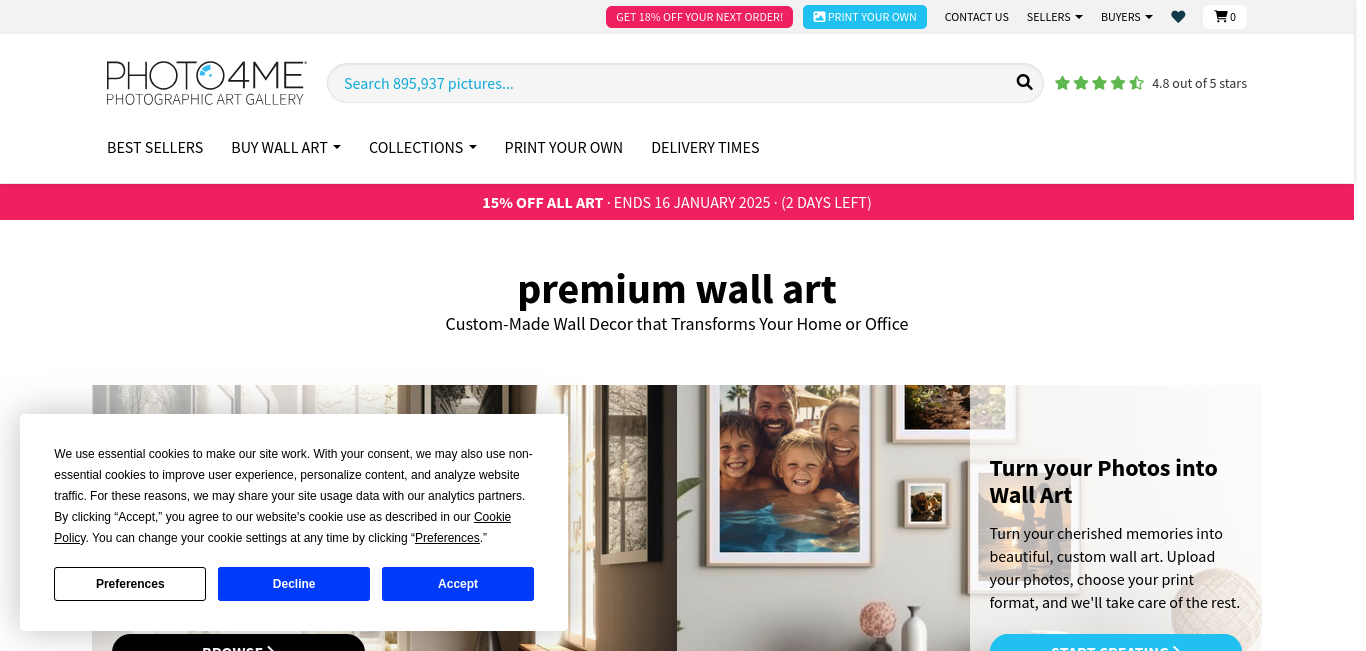Image resolution: width=1366 pixels, height=651 pixels.
Task: Open Delivery Times page
Action: [705, 147]
